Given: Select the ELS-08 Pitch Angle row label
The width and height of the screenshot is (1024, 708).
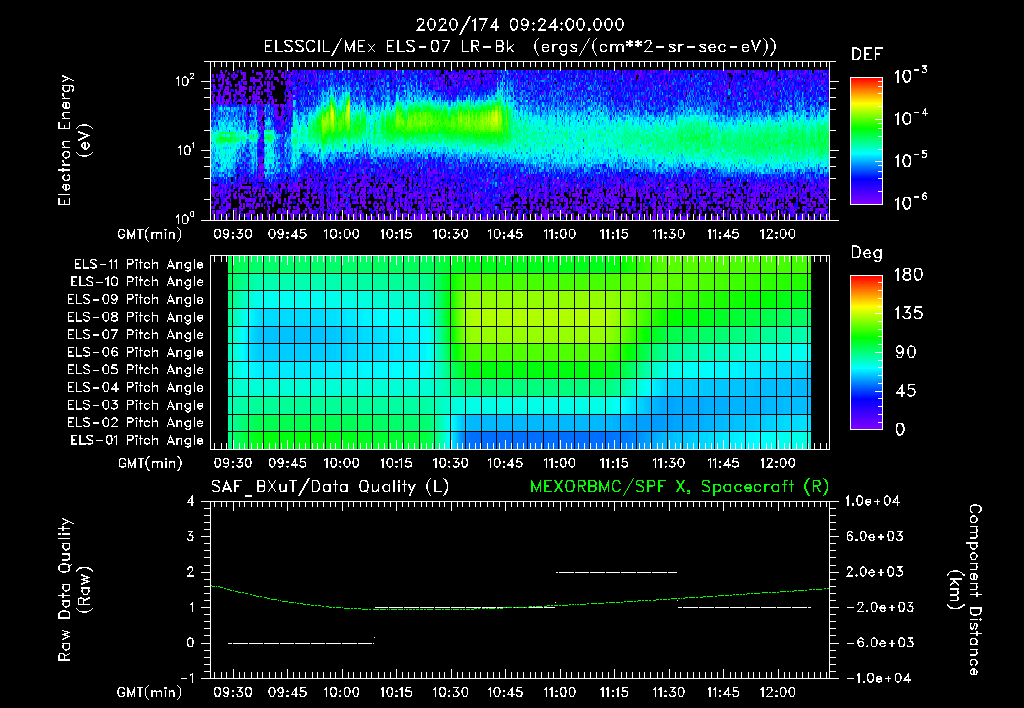Looking at the screenshot, I should [136, 317].
